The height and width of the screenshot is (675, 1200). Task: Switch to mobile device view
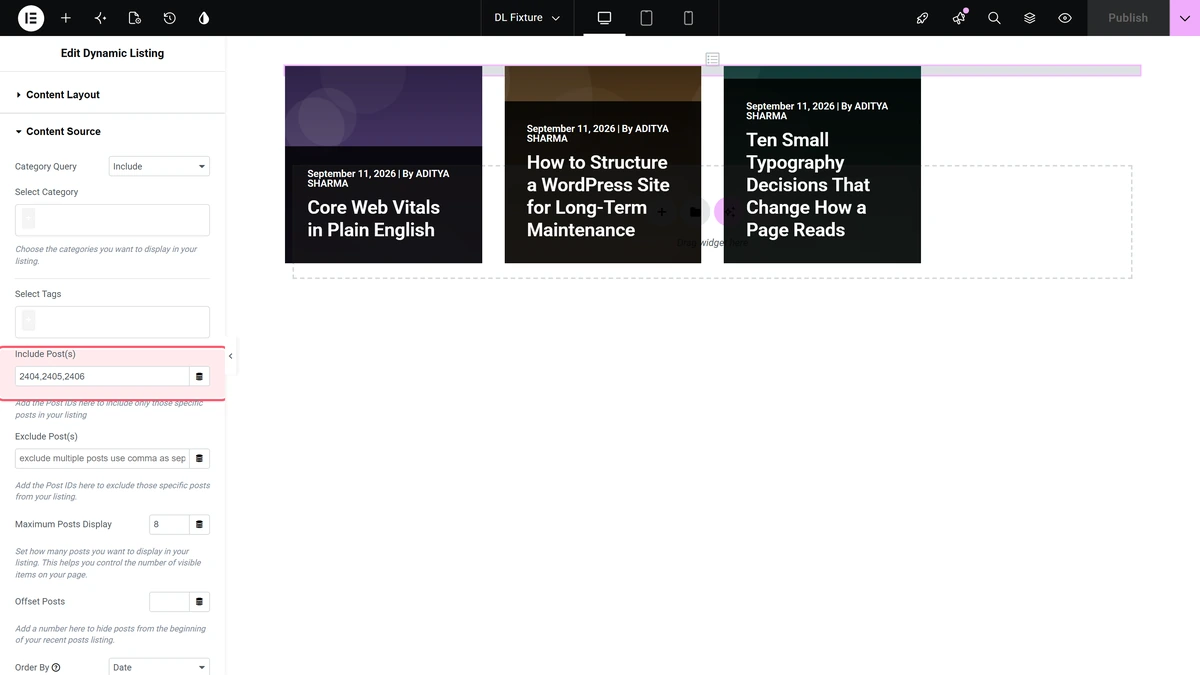(x=688, y=18)
